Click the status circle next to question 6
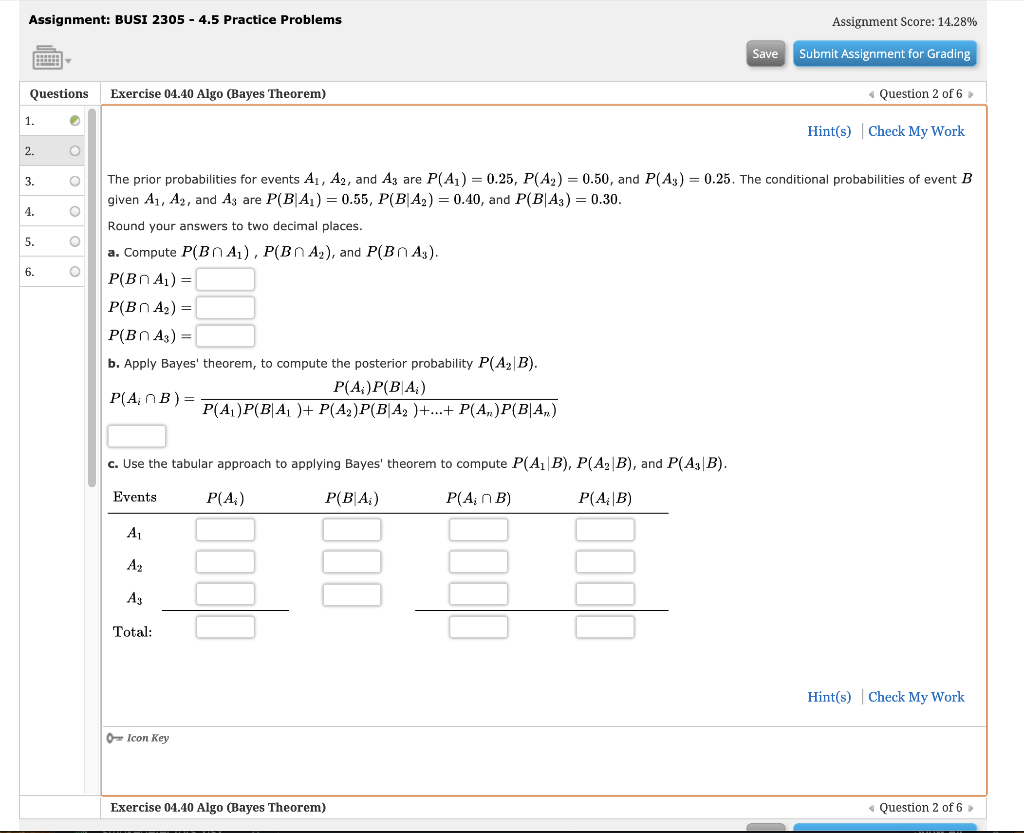The image size is (1024, 833). (x=73, y=270)
